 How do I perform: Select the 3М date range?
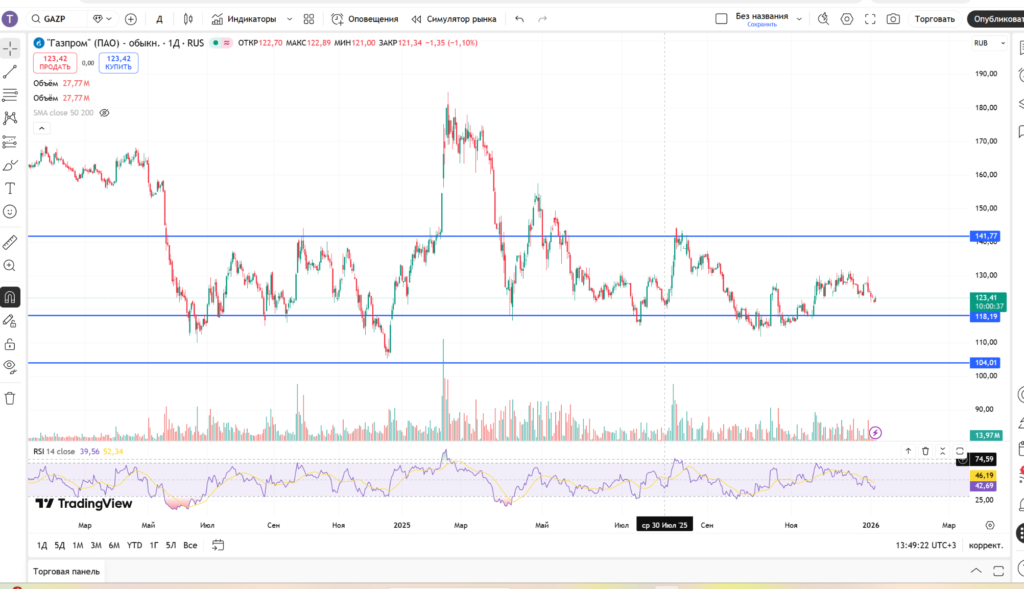(x=96, y=545)
